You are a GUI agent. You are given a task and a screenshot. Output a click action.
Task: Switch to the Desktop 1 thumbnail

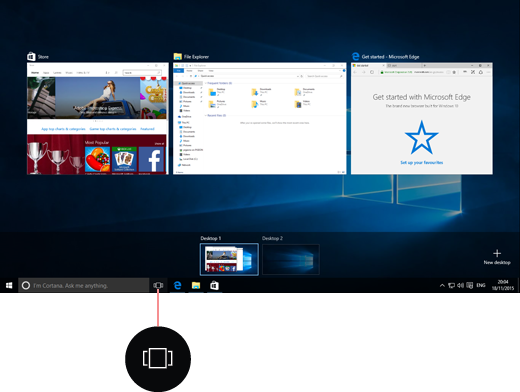pos(229,259)
